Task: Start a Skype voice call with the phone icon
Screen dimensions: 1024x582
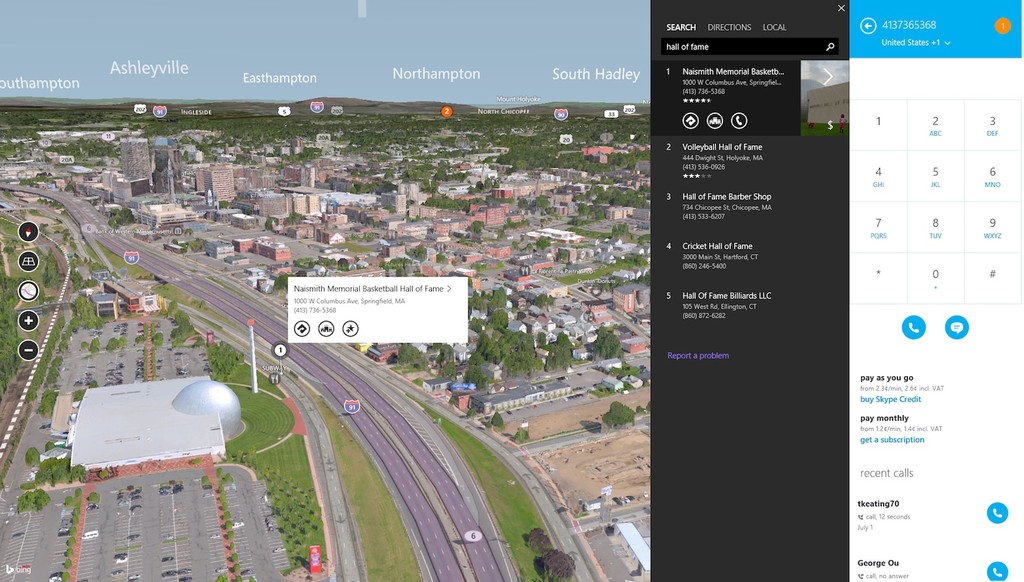Action: pyautogui.click(x=913, y=326)
